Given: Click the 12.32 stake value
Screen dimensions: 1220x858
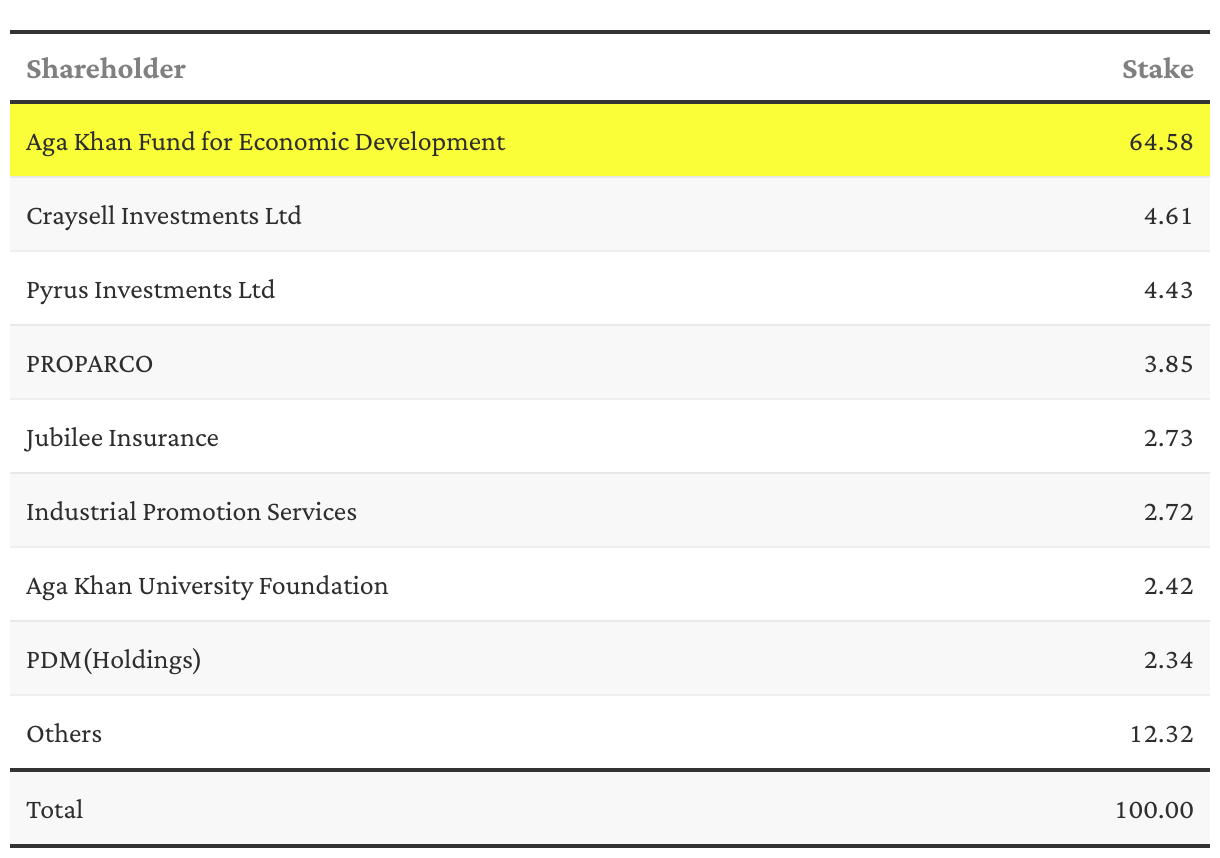Looking at the screenshot, I should pyautogui.click(x=1162, y=734).
